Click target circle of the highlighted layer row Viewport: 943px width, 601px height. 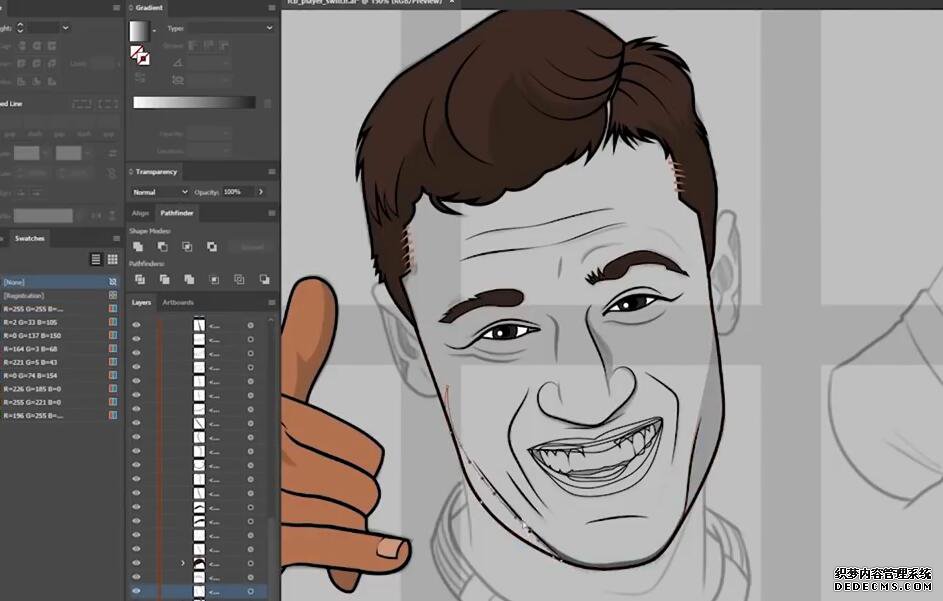250,591
